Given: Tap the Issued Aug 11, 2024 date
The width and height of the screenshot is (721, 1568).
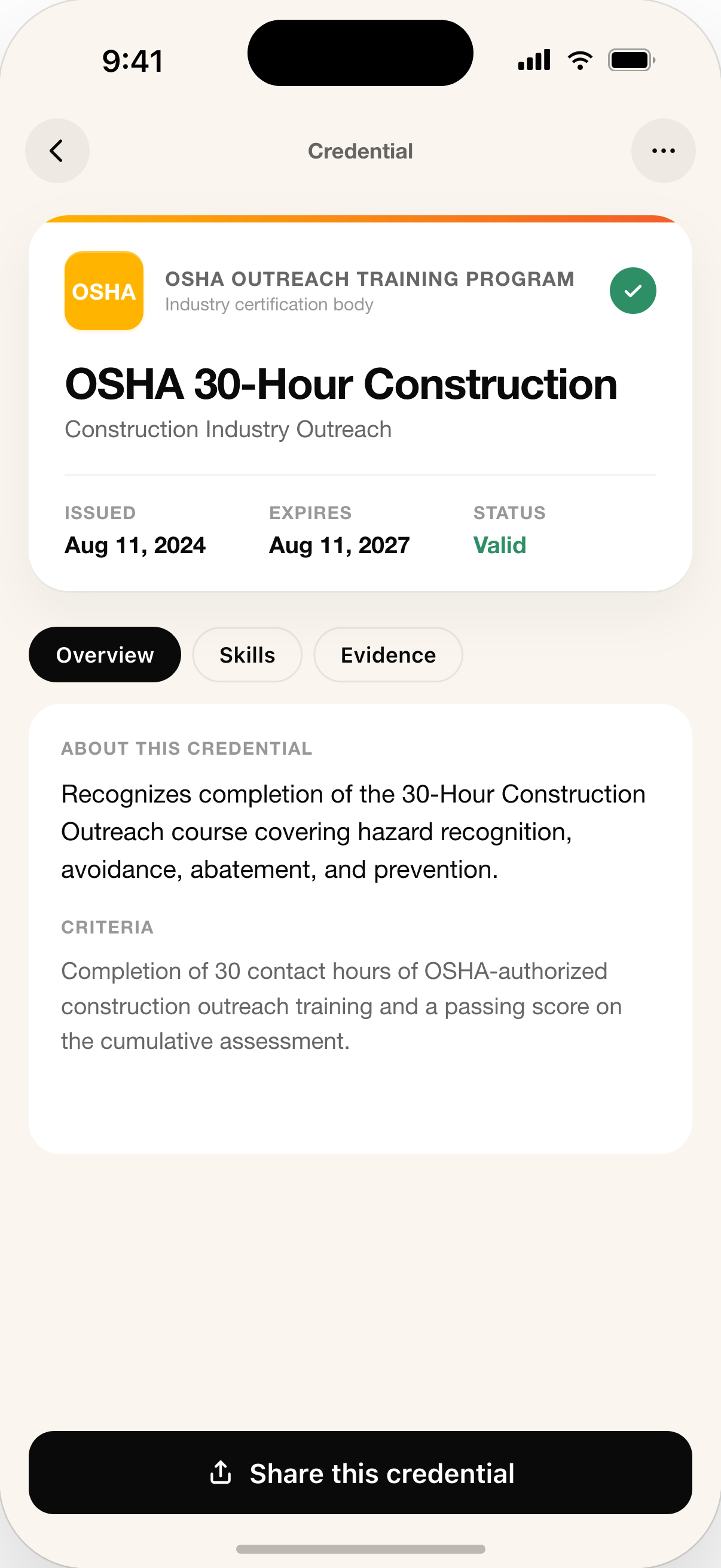Looking at the screenshot, I should [x=135, y=545].
